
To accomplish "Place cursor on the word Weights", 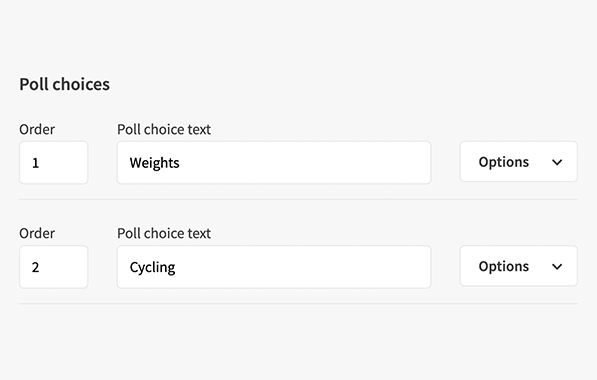I will click(154, 163).
